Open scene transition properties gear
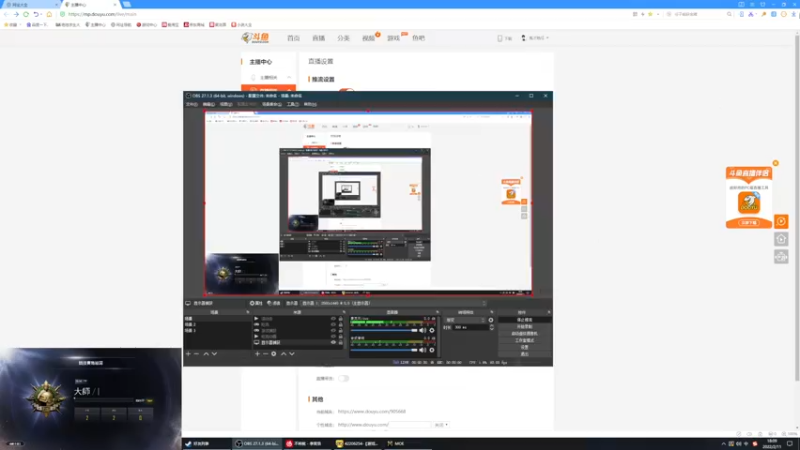Viewport: 800px width, 450px height. click(x=491, y=320)
